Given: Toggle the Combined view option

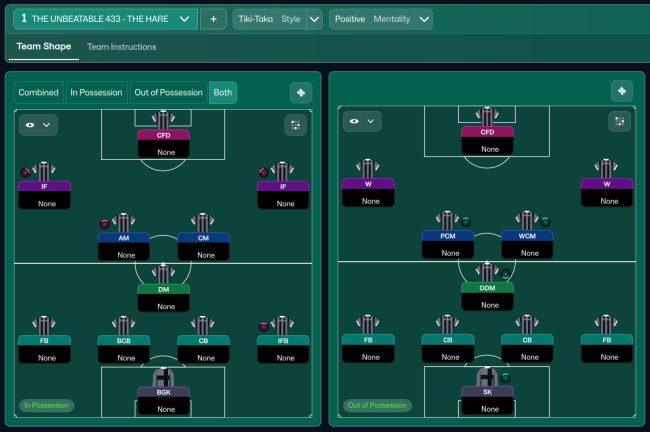Looking at the screenshot, I should coord(39,93).
